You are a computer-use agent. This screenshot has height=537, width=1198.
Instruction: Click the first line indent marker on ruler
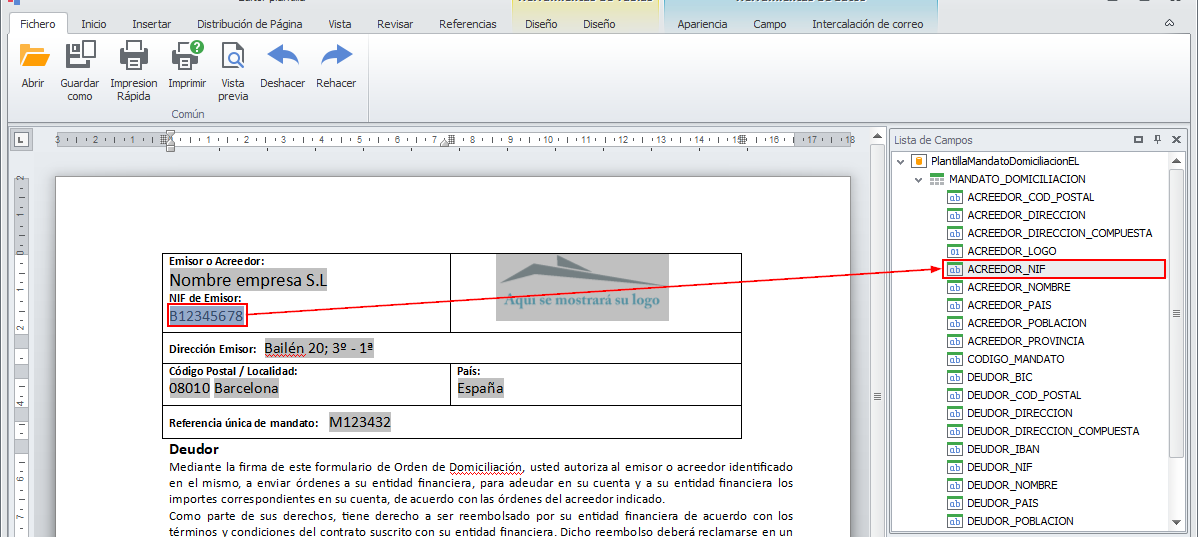click(170, 135)
